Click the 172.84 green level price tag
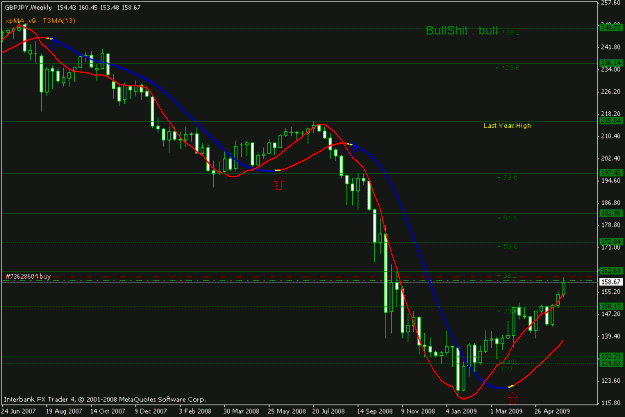 coord(611,242)
